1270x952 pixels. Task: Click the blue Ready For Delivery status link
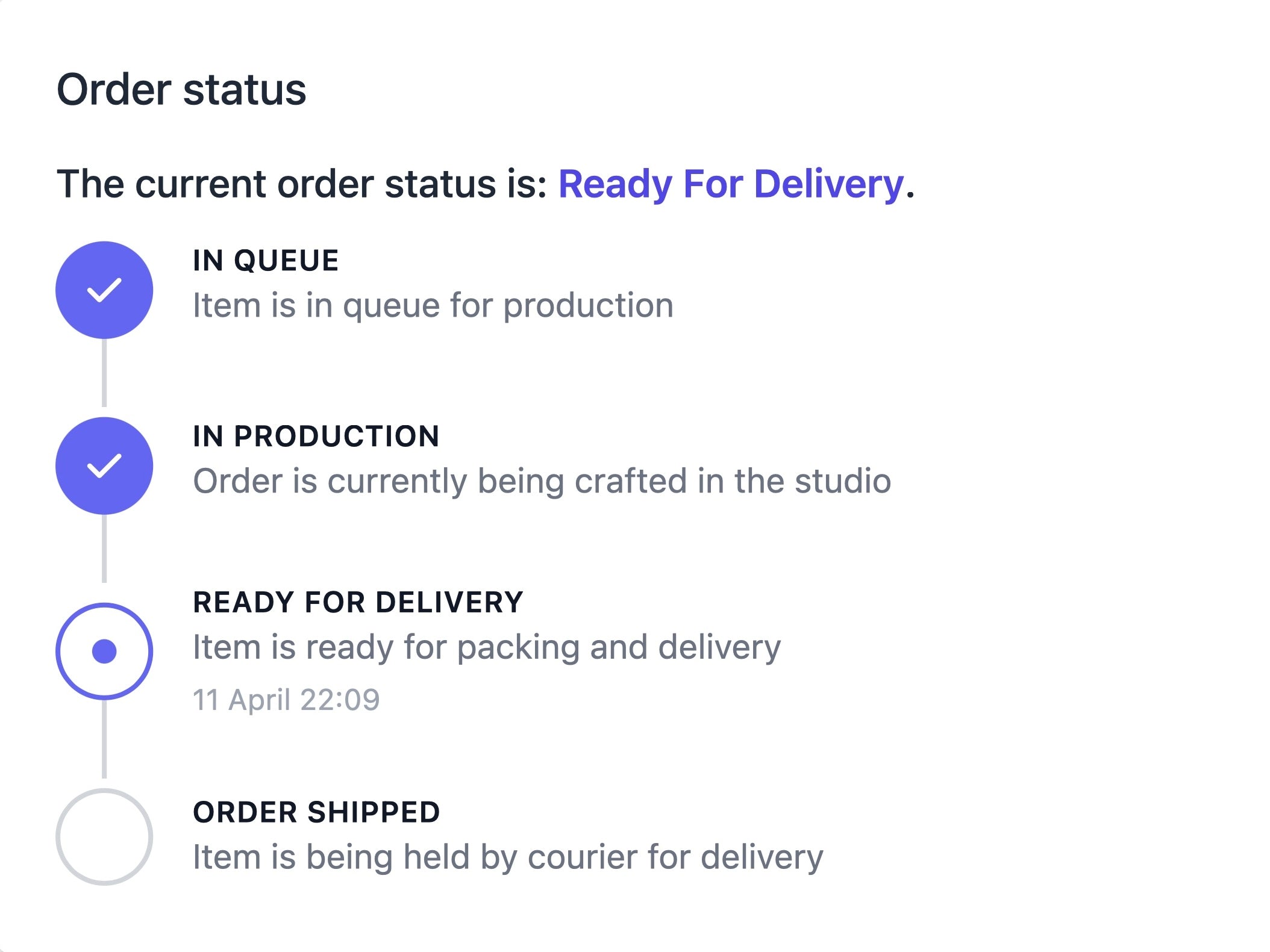click(731, 184)
